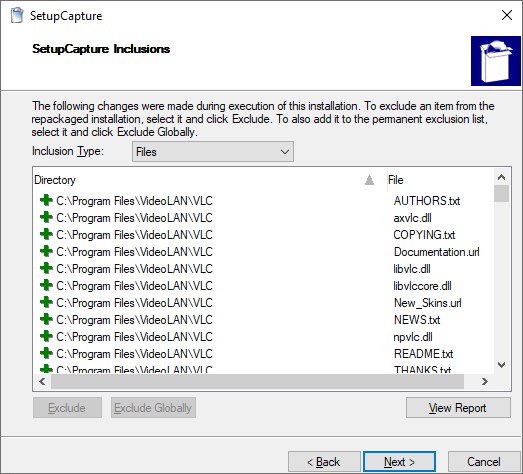This screenshot has width=523, height=474.
Task: Close the SetupCapture window
Action: 507,15
